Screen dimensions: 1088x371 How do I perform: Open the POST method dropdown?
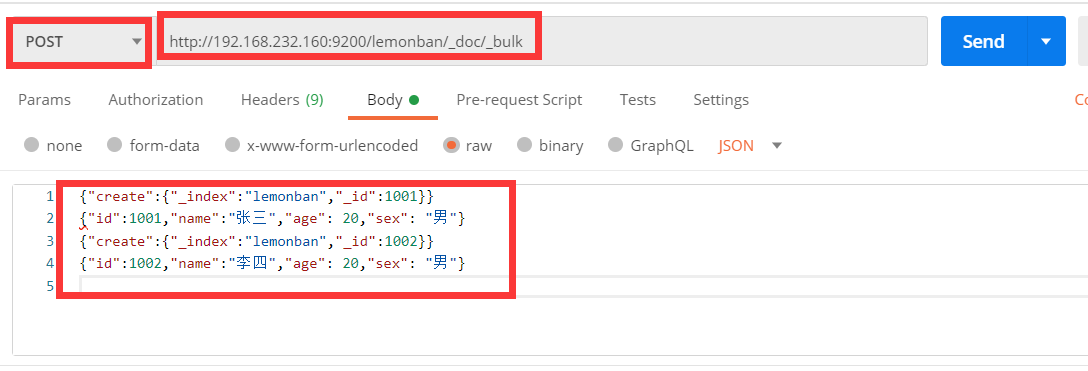[80, 42]
